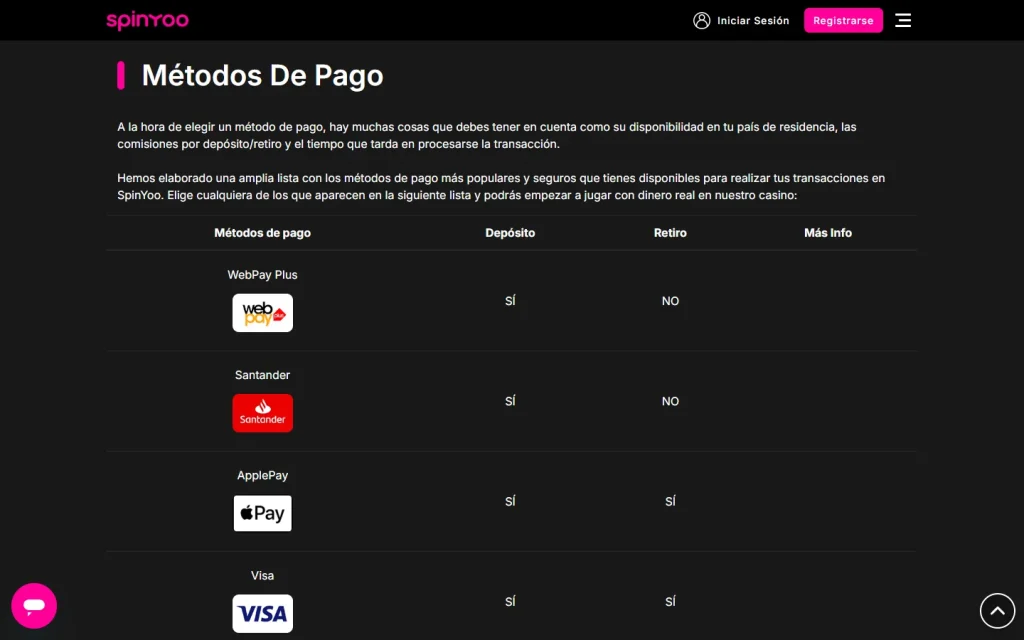Click the Más Info column header
This screenshot has height=640, width=1024.
click(828, 232)
